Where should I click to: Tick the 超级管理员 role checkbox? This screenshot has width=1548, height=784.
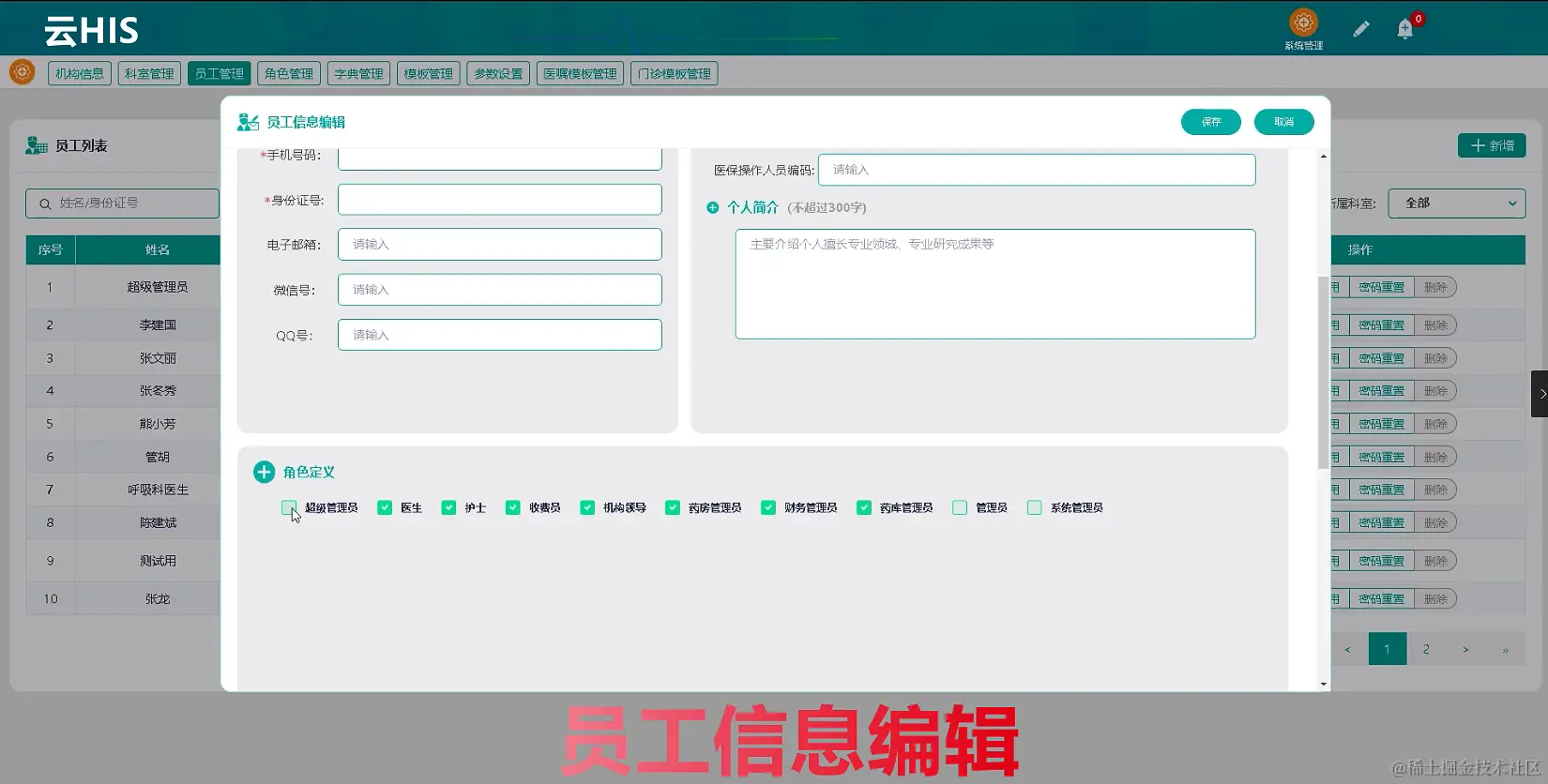(289, 507)
